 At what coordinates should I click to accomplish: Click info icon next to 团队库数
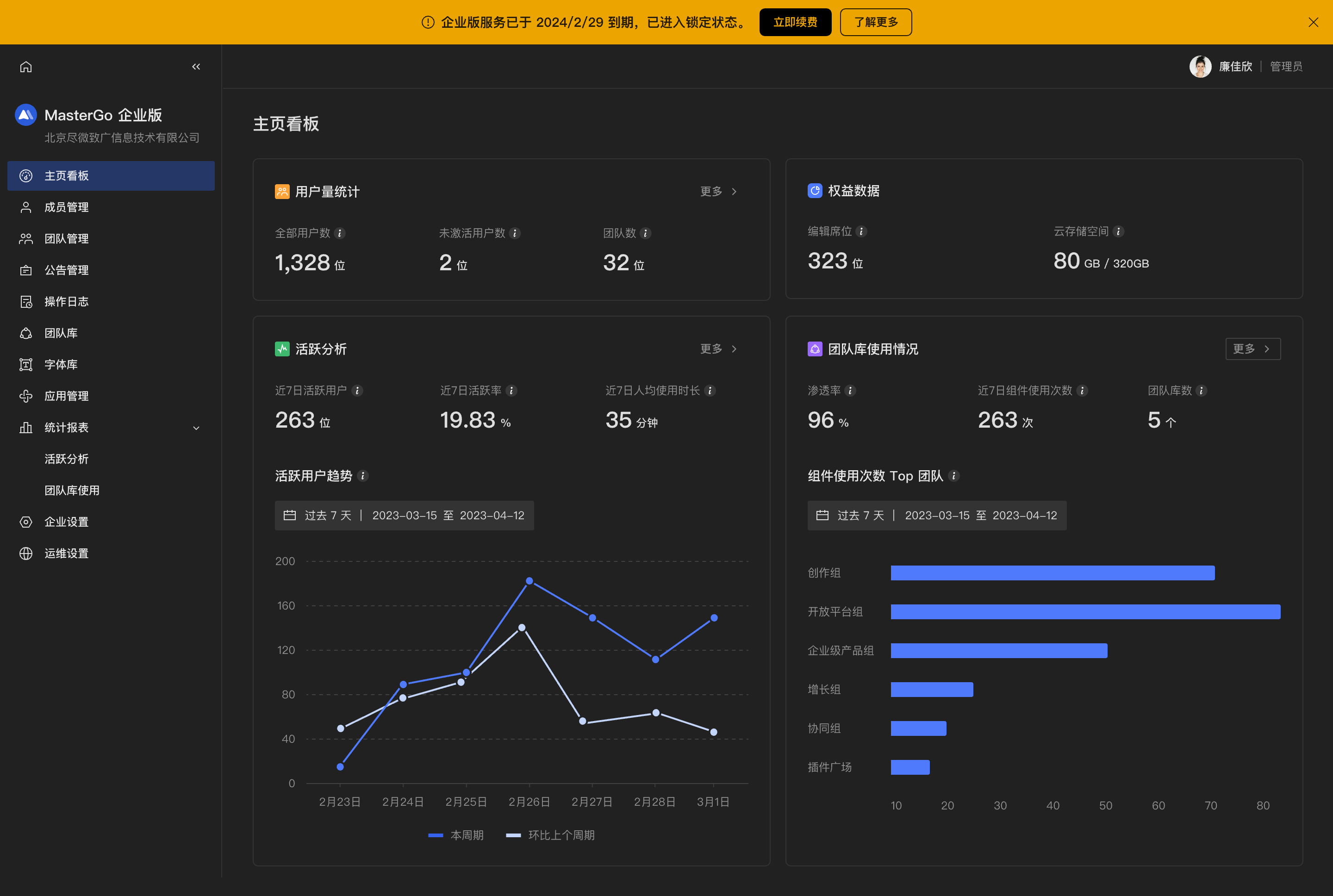[x=1202, y=390]
